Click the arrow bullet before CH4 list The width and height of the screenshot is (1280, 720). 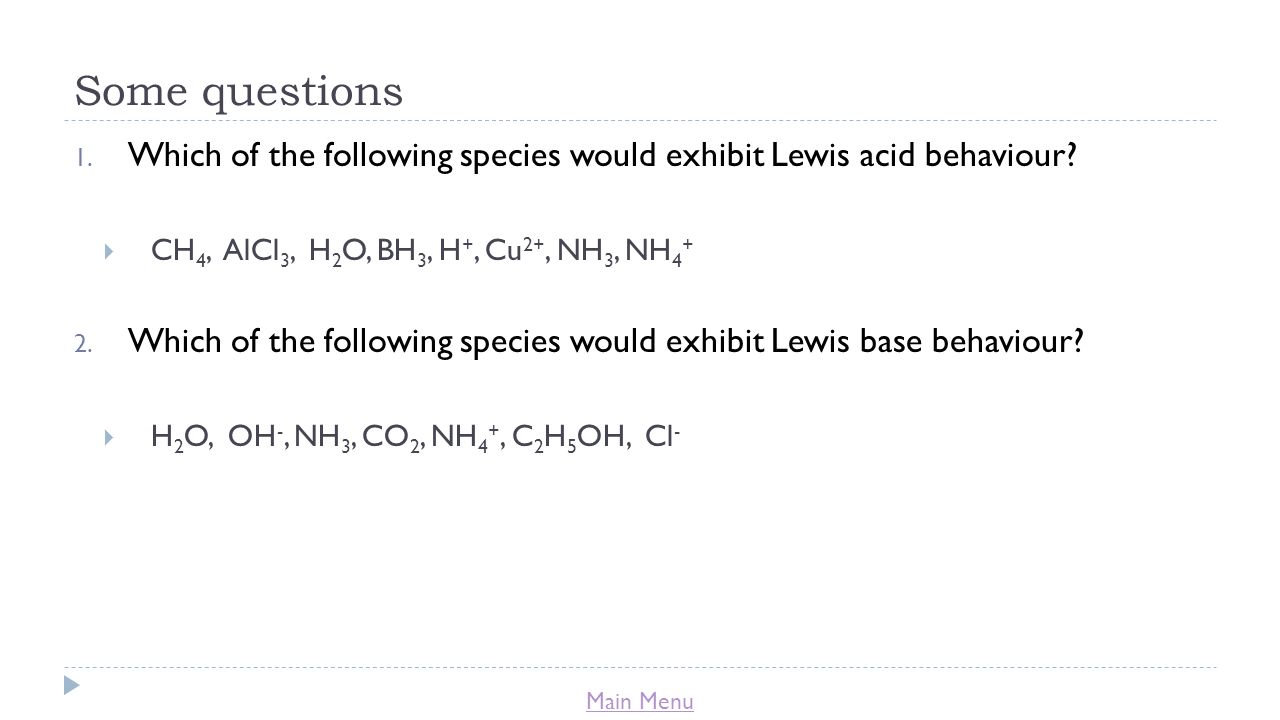click(x=109, y=250)
